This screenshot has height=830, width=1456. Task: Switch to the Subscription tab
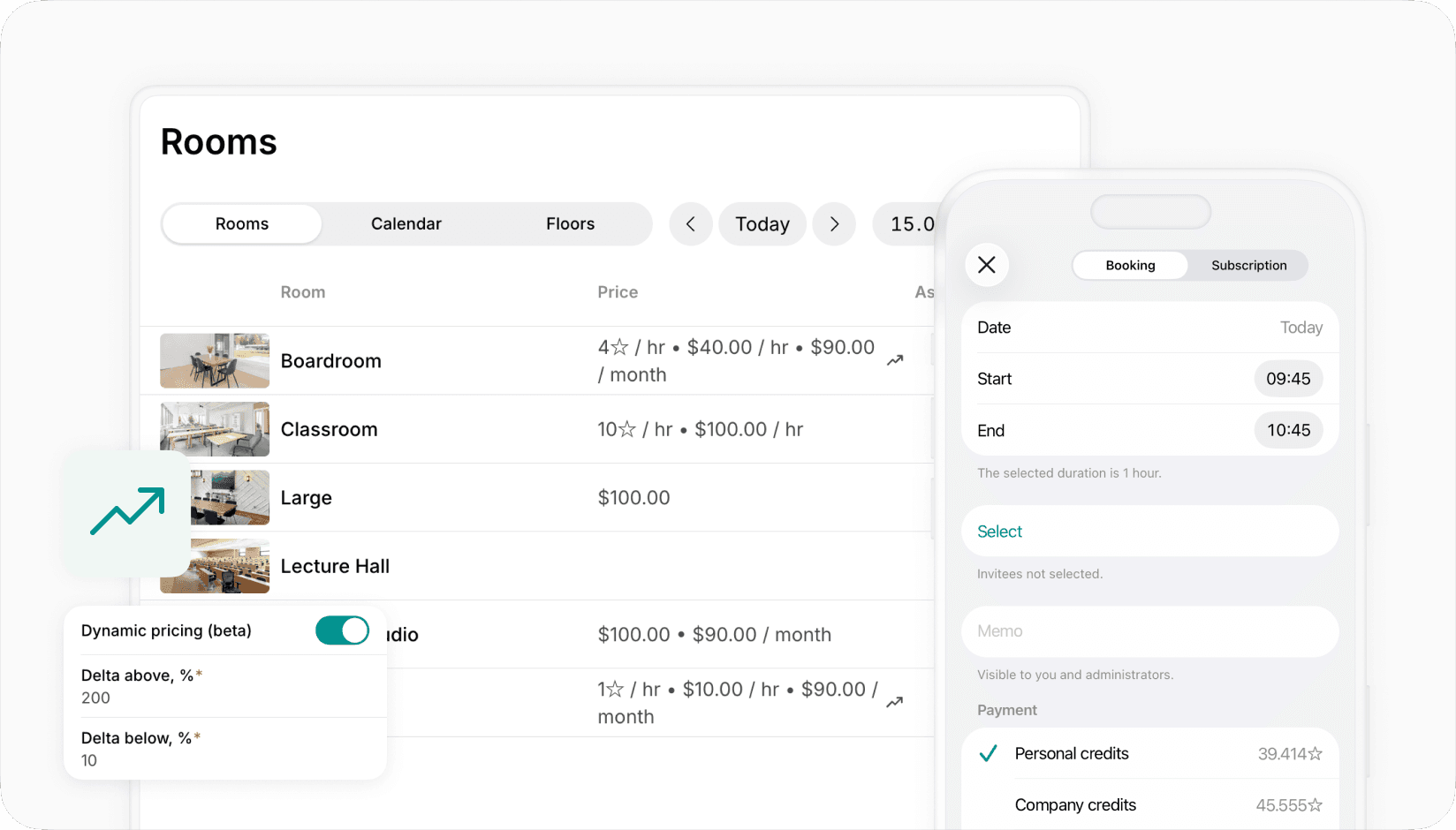[1248, 265]
